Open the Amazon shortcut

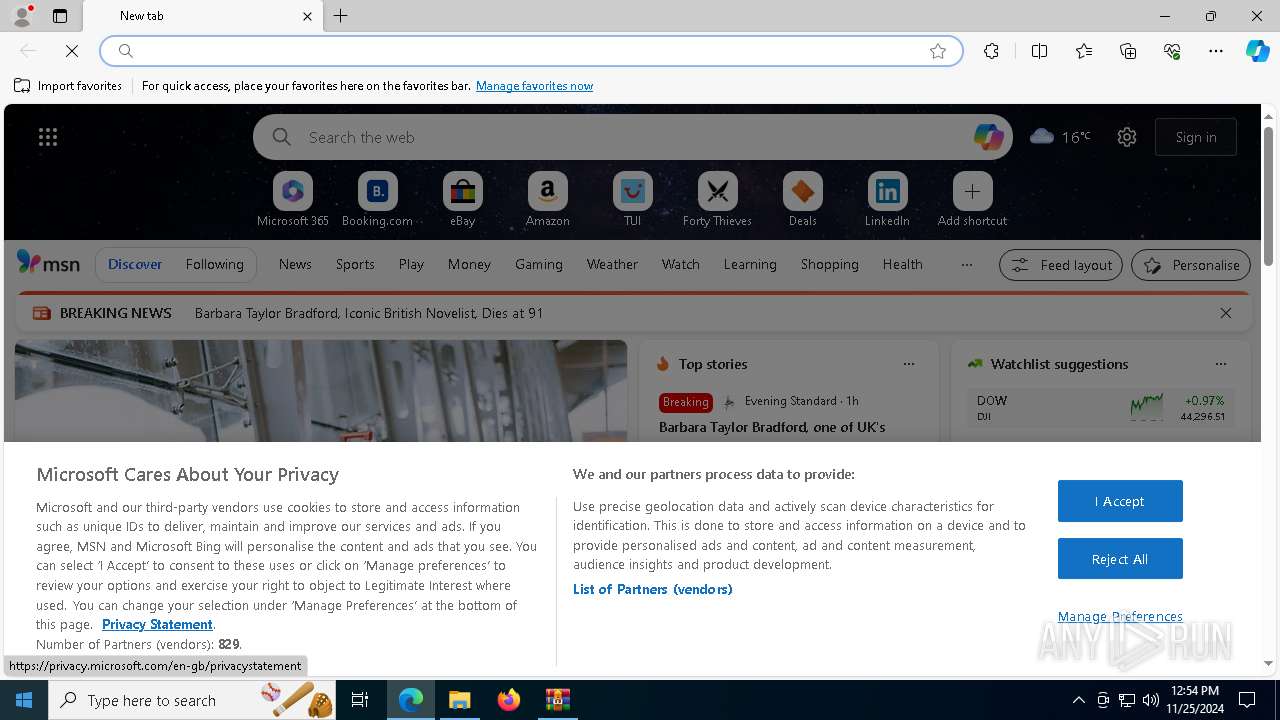click(547, 200)
